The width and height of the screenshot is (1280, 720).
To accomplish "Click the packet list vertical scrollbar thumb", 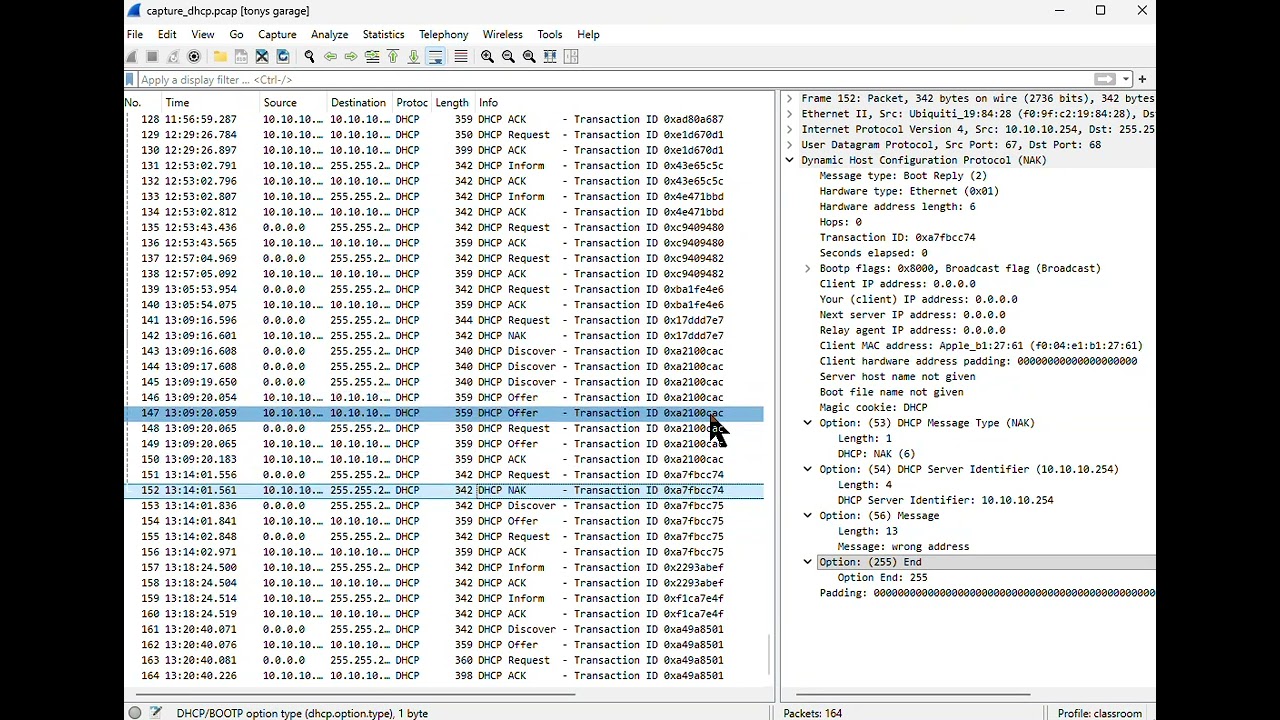I will [769, 655].
